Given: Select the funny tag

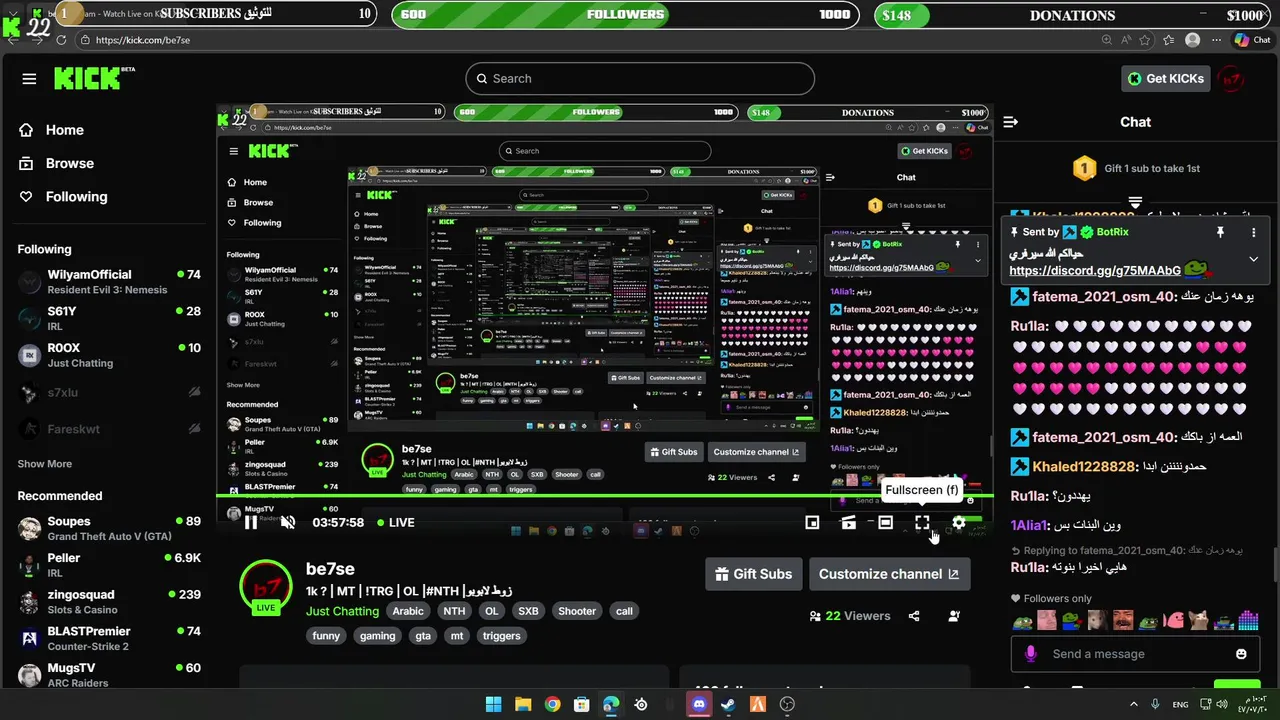Looking at the screenshot, I should [x=326, y=636].
